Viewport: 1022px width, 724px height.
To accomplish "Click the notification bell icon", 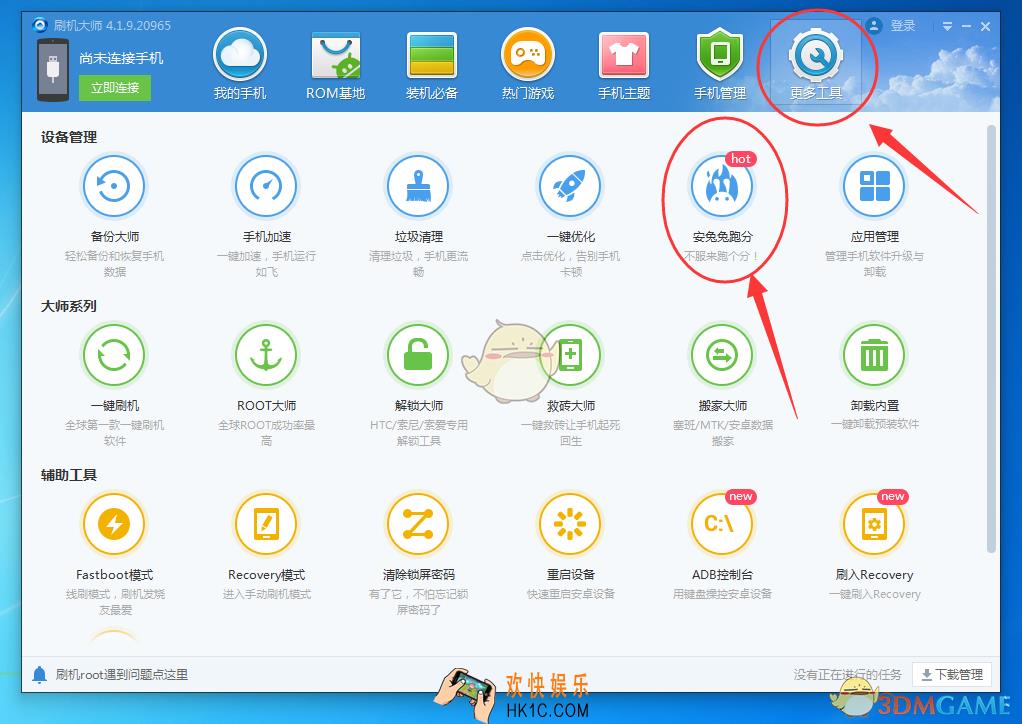I will coord(39,674).
